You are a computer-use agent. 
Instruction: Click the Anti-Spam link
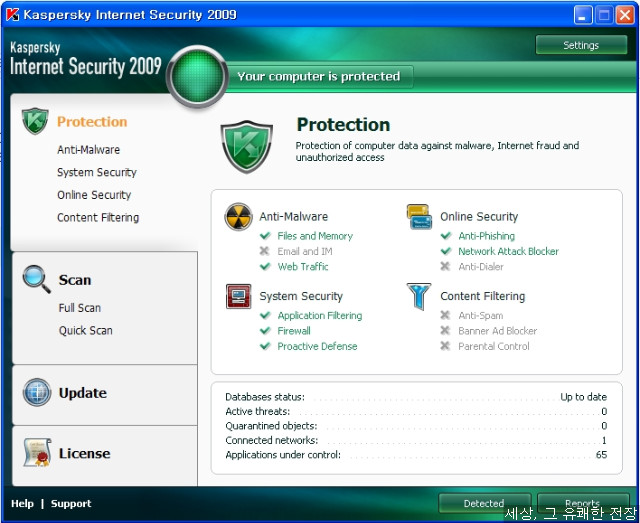(481, 316)
